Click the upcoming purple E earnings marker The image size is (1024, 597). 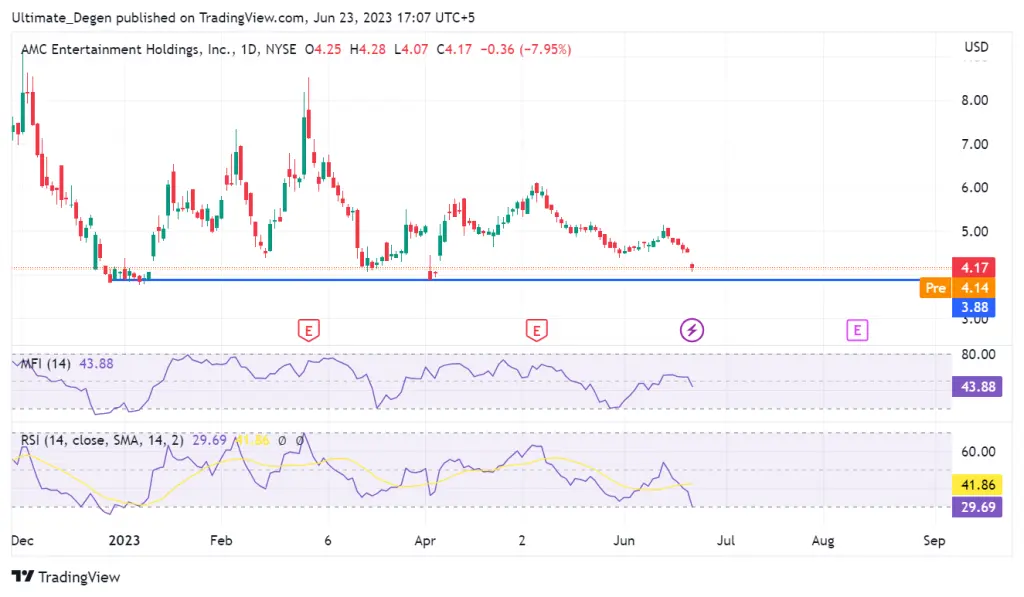click(857, 331)
